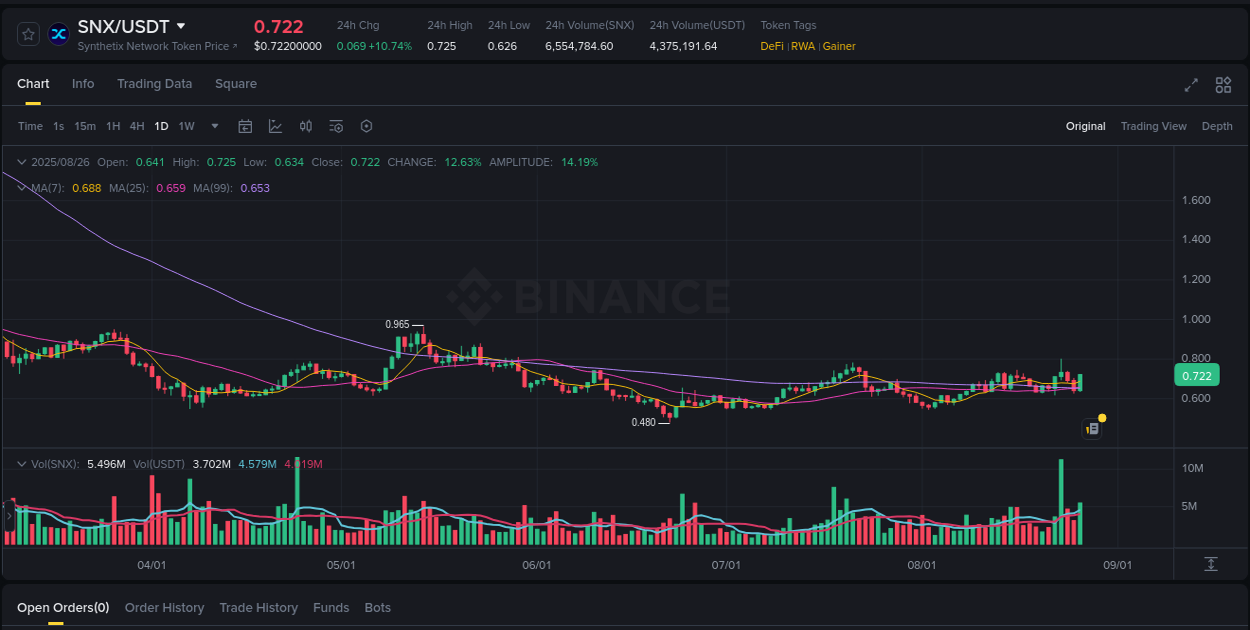Image resolution: width=1250 pixels, height=630 pixels.
Task: Select the 1W timeframe
Action: 186,126
